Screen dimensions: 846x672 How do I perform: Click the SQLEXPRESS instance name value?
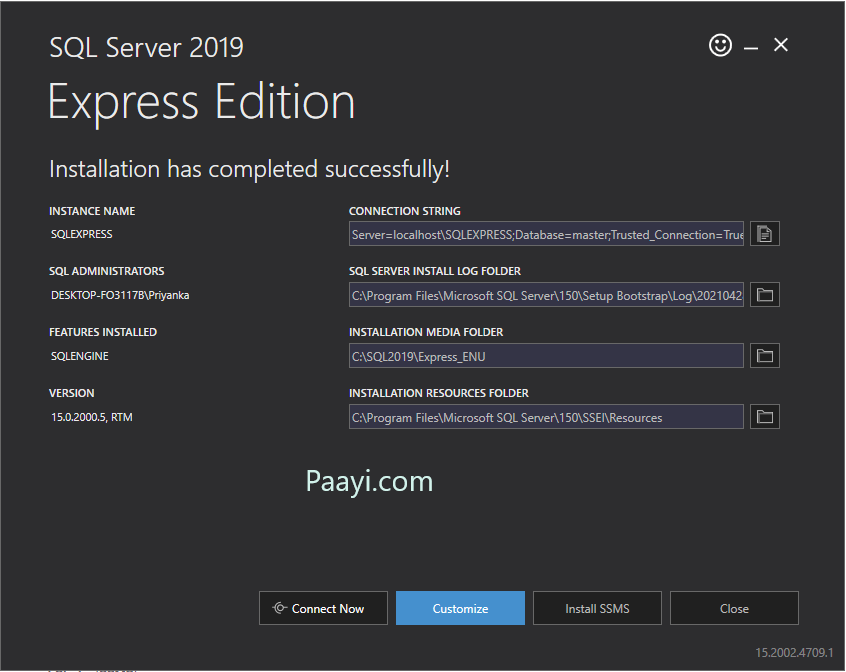[82, 234]
